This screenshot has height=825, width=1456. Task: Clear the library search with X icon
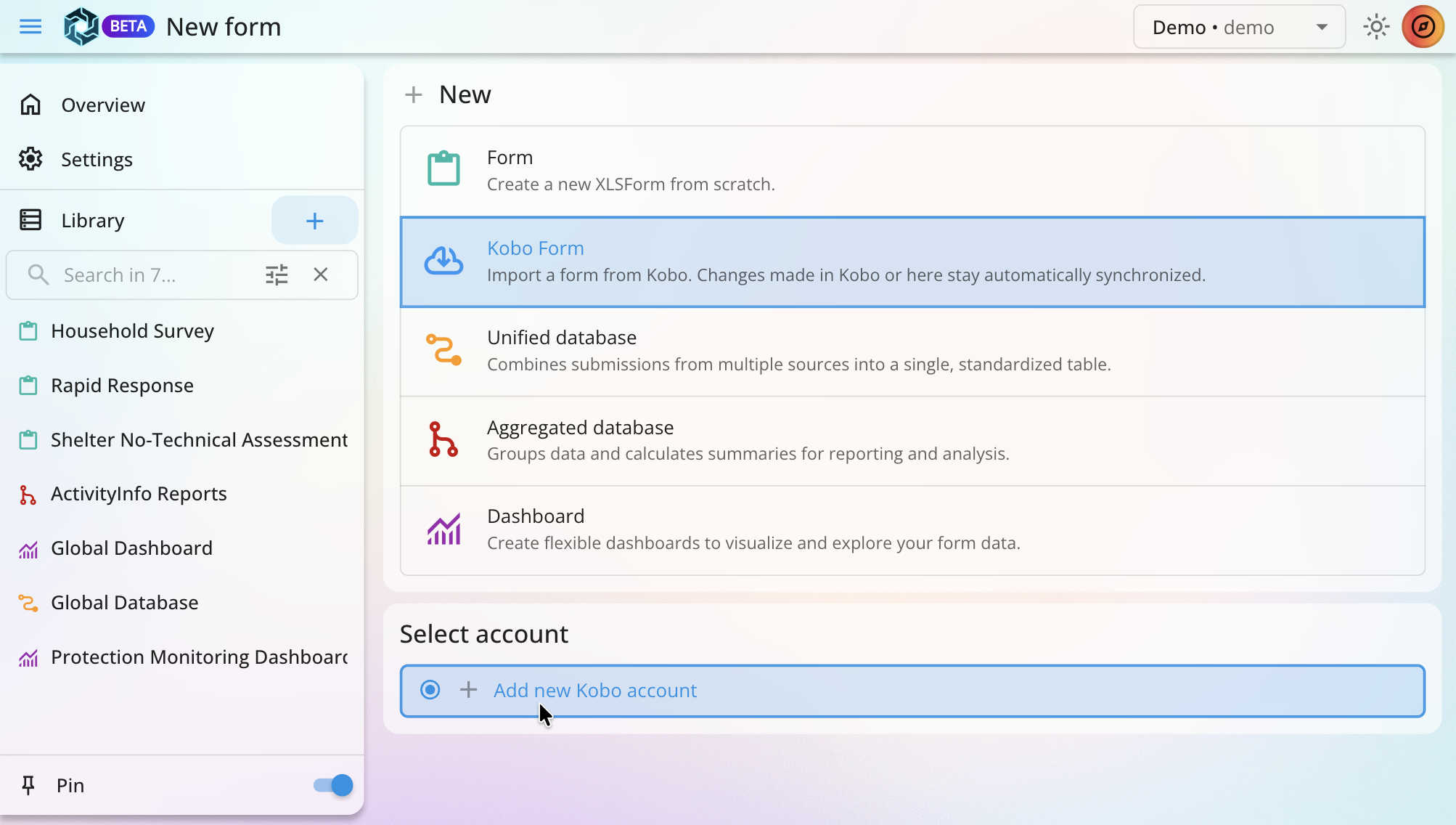(x=321, y=275)
